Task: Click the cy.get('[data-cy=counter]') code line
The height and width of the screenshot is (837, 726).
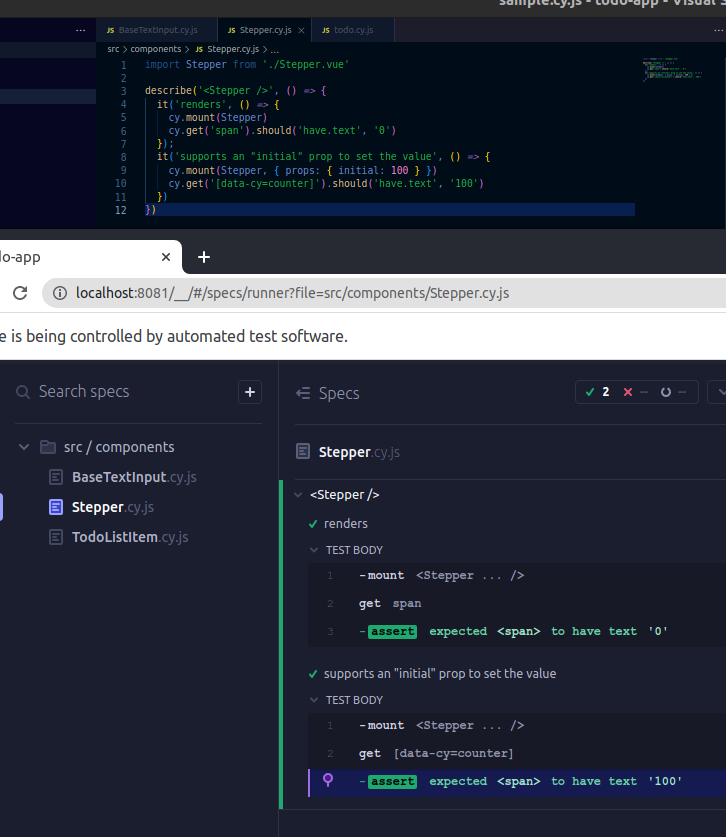Action: pos(326,183)
